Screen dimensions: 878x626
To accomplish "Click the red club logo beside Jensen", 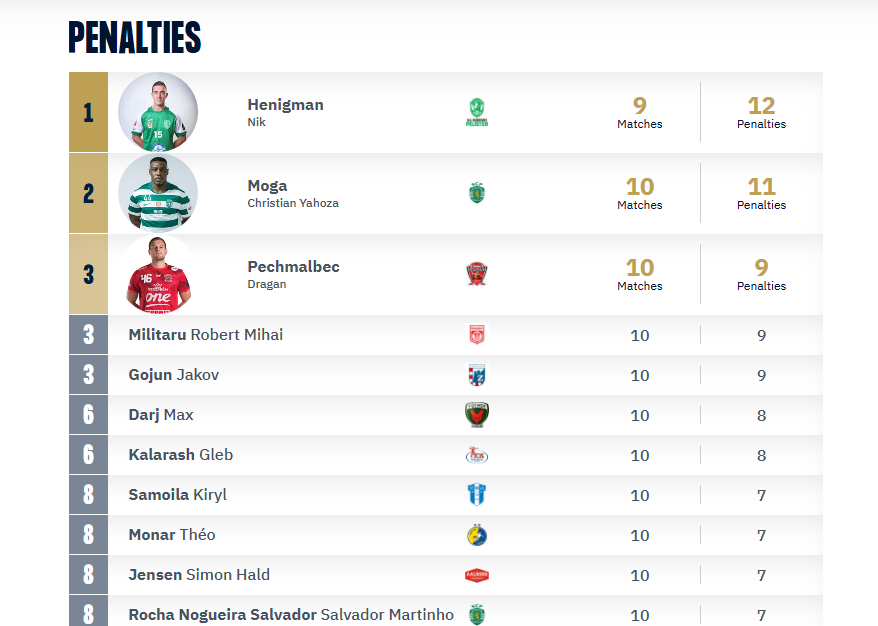I will pyautogui.click(x=477, y=575).
